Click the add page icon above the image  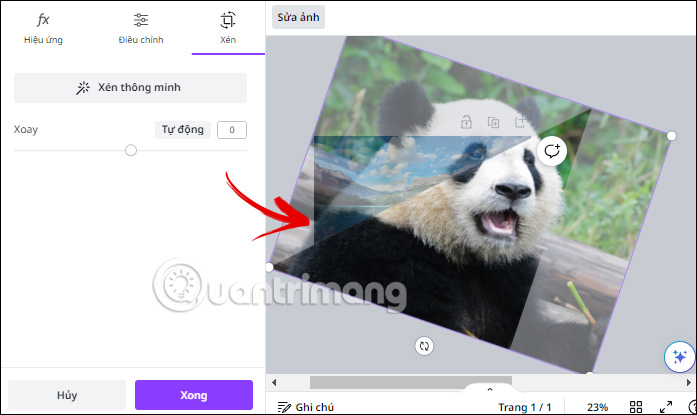520,122
